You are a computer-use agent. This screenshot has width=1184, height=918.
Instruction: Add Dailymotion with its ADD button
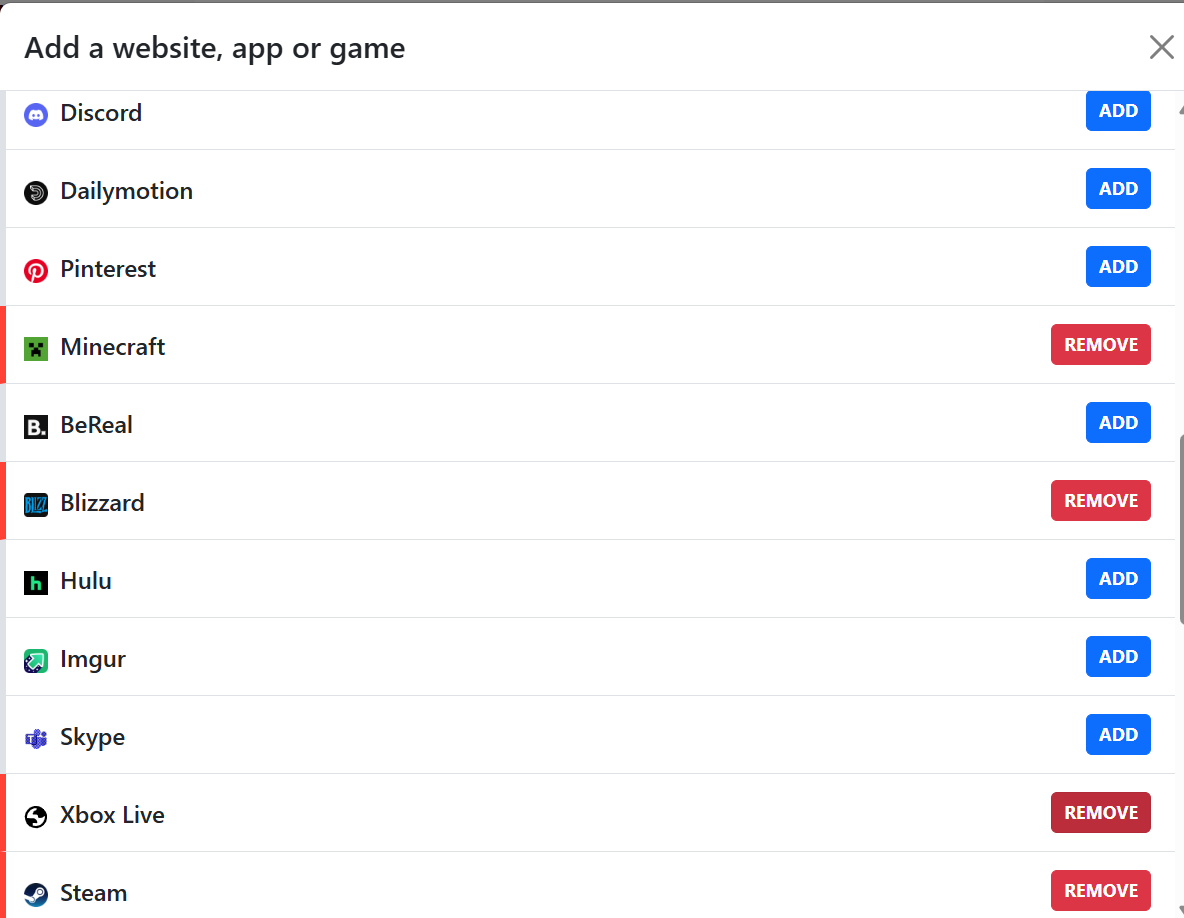[1118, 189]
